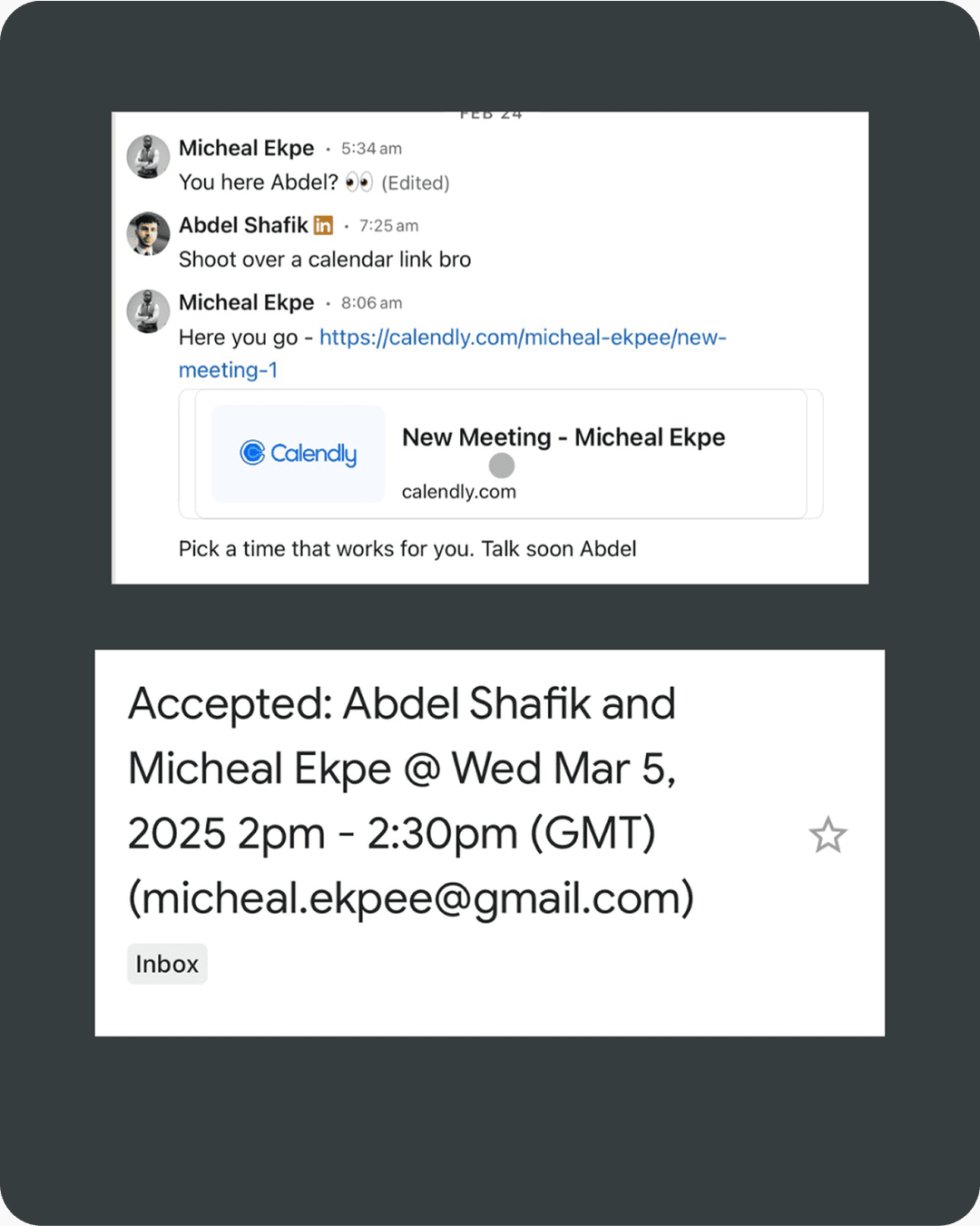This screenshot has height=1226, width=980.
Task: Click the "Shoot over a calendar link" message
Action: 325,260
